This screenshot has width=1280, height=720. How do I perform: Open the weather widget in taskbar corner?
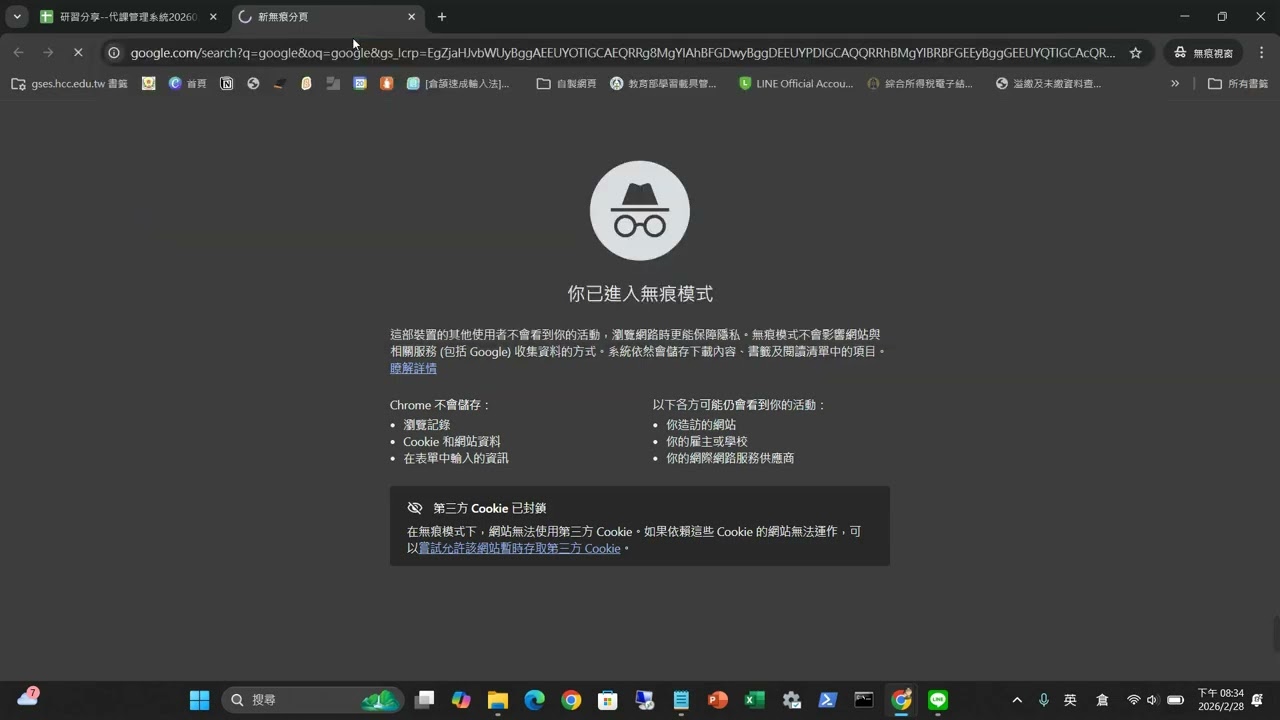[x=28, y=697]
